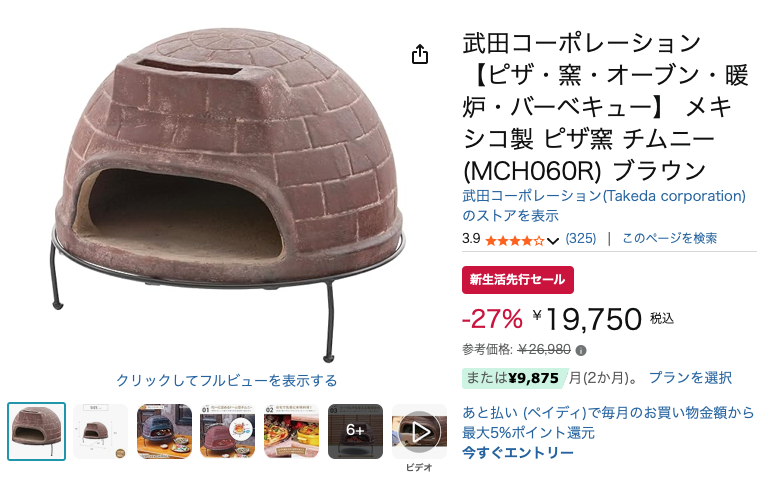Select the dark blue oven lifestyle thumbnail
Screen dimensions: 774x478
pyautogui.click(x=164, y=432)
